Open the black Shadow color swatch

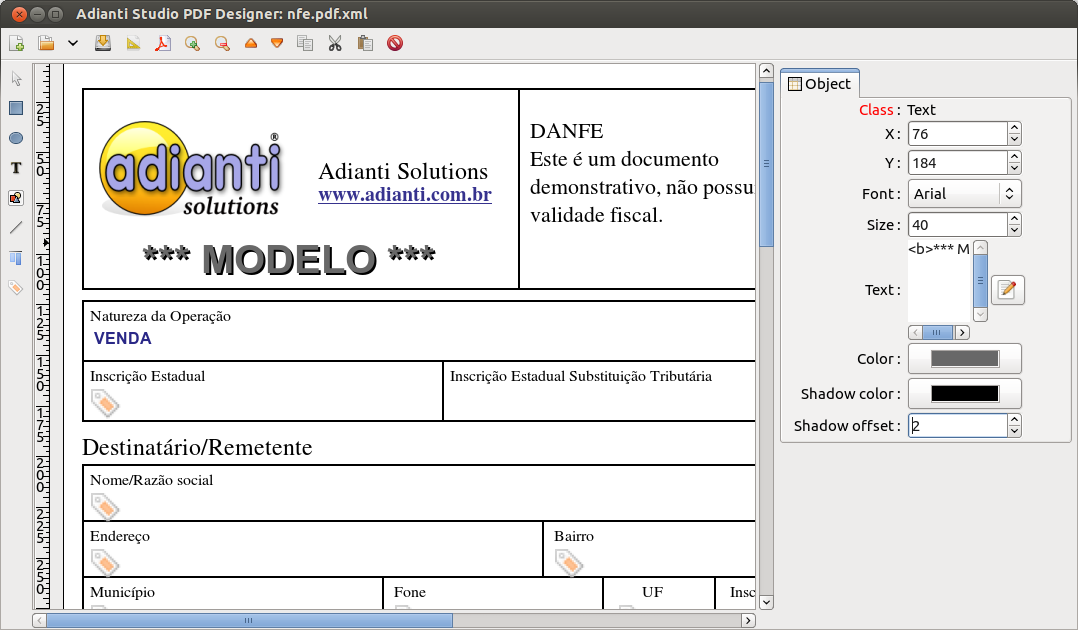(965, 393)
